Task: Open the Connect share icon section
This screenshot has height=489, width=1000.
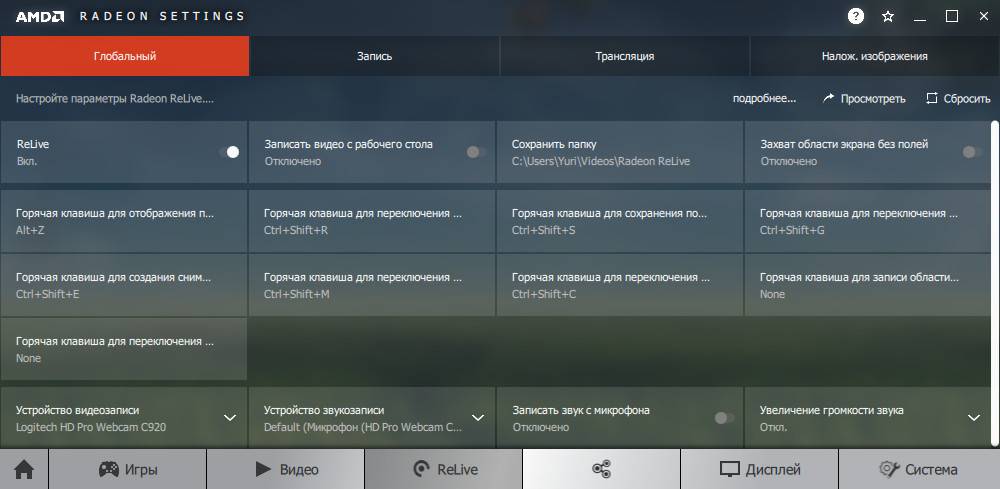Action: pyautogui.click(x=601, y=470)
